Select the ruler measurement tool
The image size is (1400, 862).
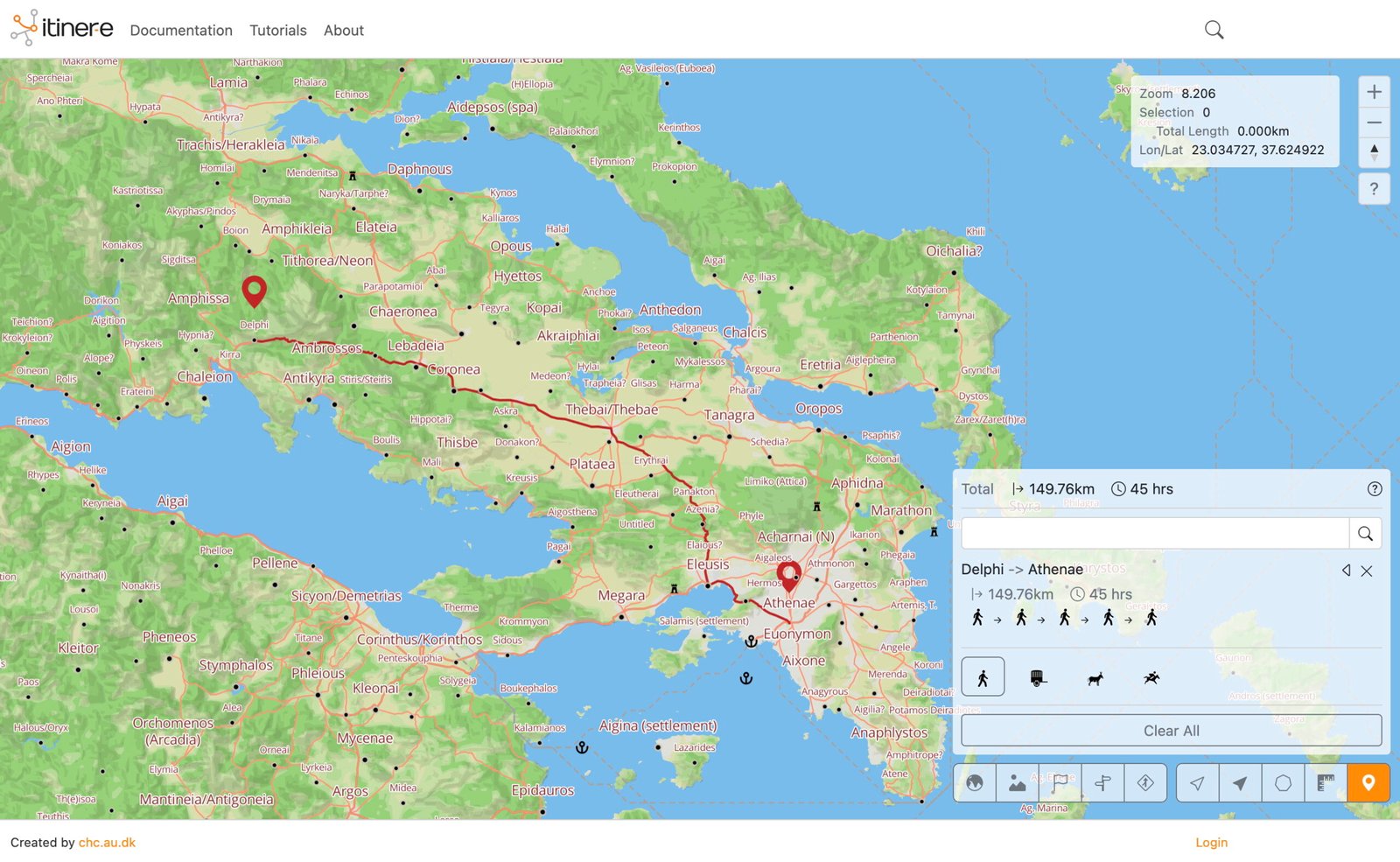click(x=1326, y=783)
